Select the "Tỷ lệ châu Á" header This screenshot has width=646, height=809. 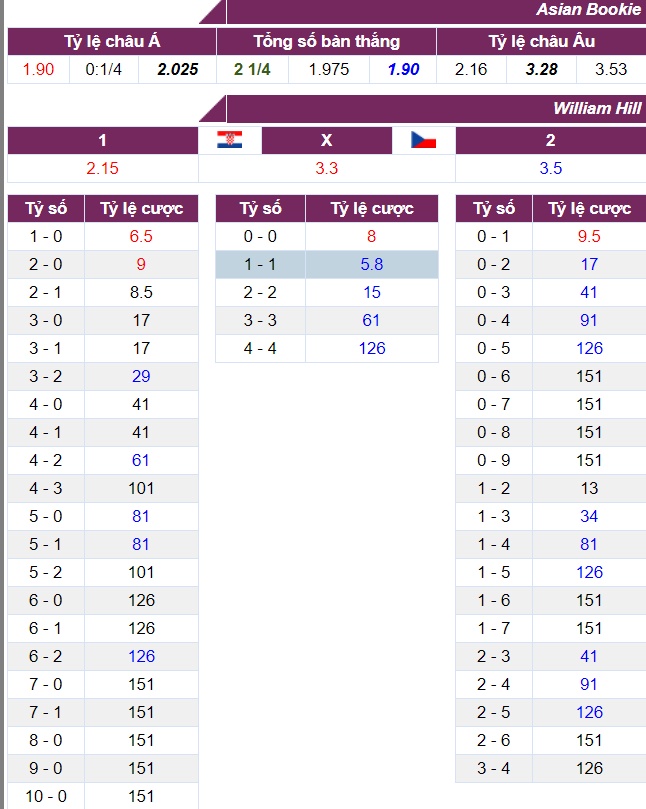[x=112, y=41]
